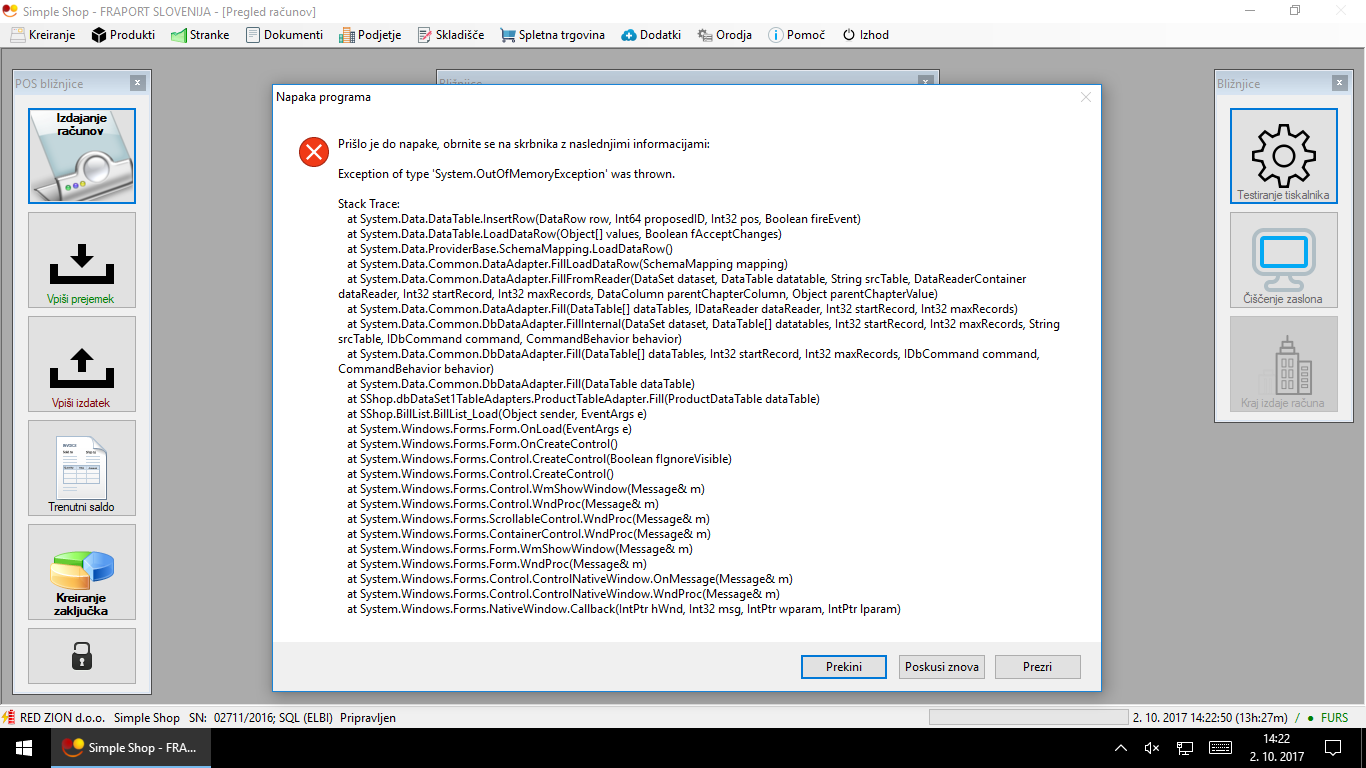Click the padlock lock button

click(82, 656)
